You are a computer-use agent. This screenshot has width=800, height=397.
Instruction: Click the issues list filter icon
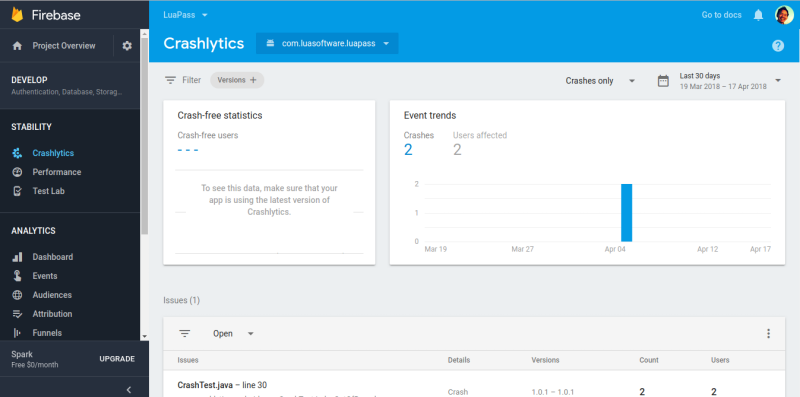tap(185, 334)
